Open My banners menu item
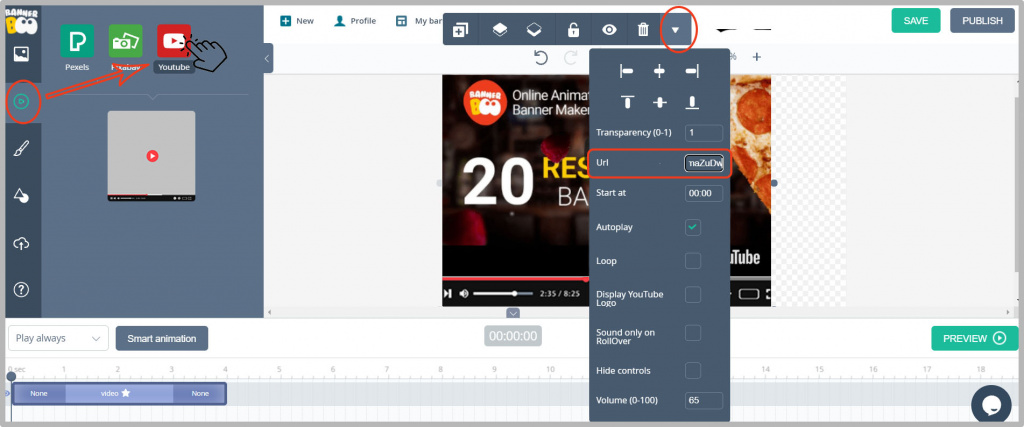Image resolution: width=1024 pixels, height=427 pixels. pyautogui.click(x=419, y=21)
